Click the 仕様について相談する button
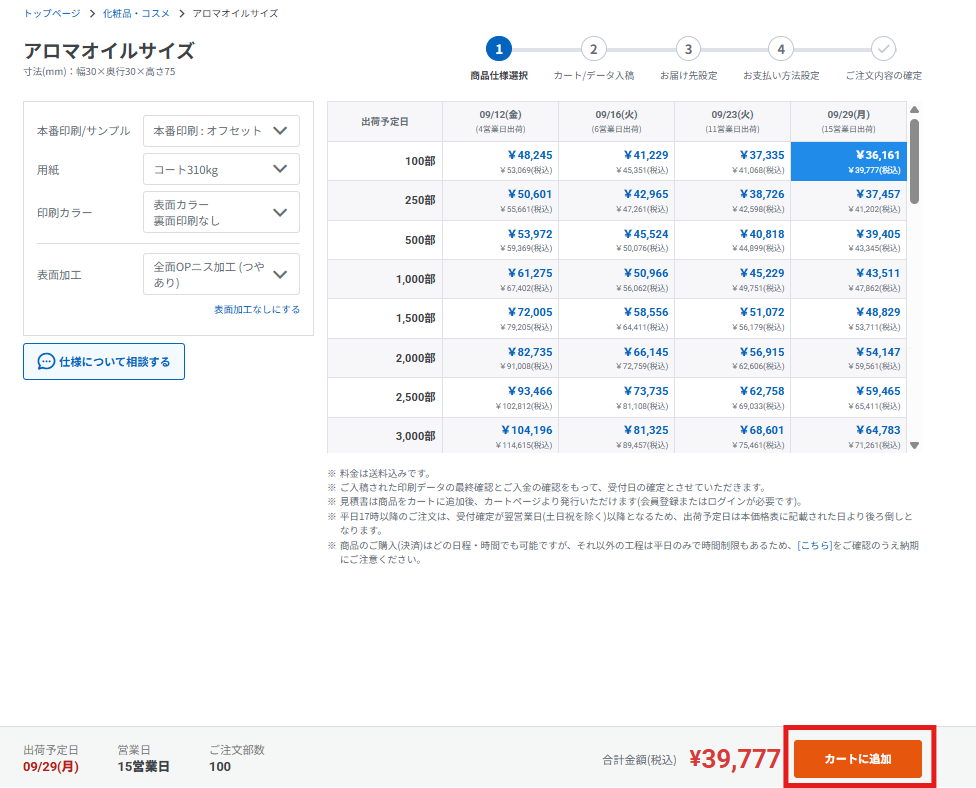Viewport: 976px width, 788px height. [x=104, y=362]
